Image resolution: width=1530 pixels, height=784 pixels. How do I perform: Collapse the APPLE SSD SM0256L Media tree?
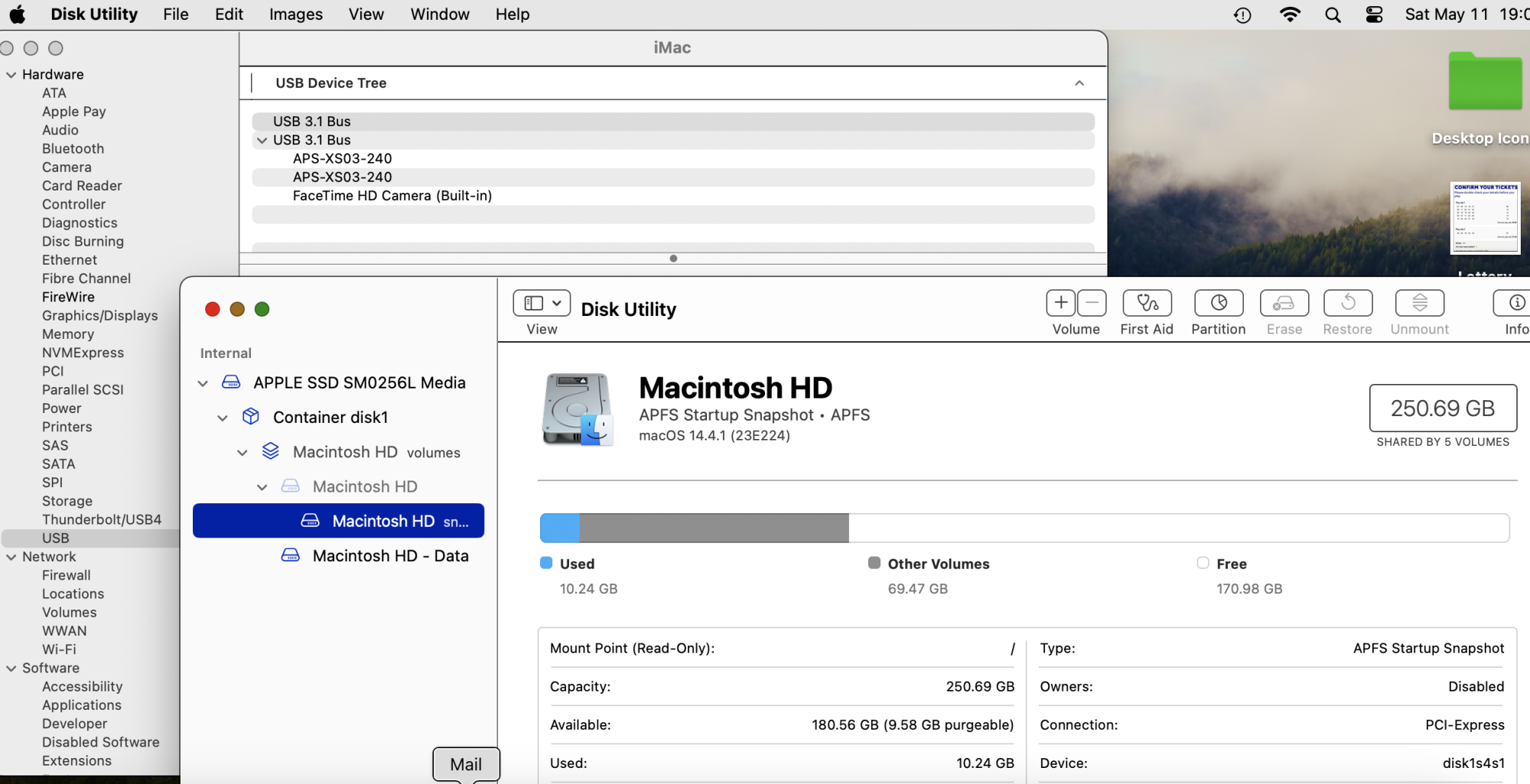click(x=203, y=383)
